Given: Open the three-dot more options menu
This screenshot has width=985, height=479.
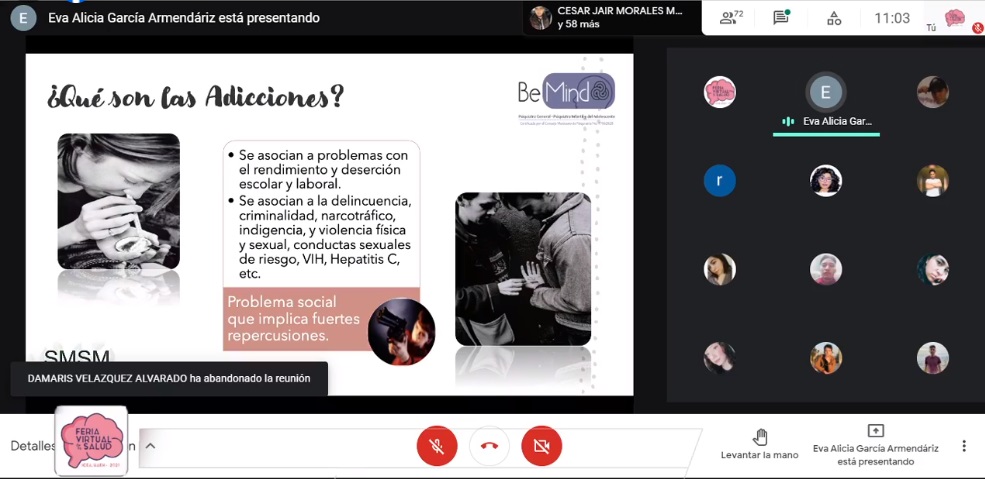Looking at the screenshot, I should pos(964,446).
